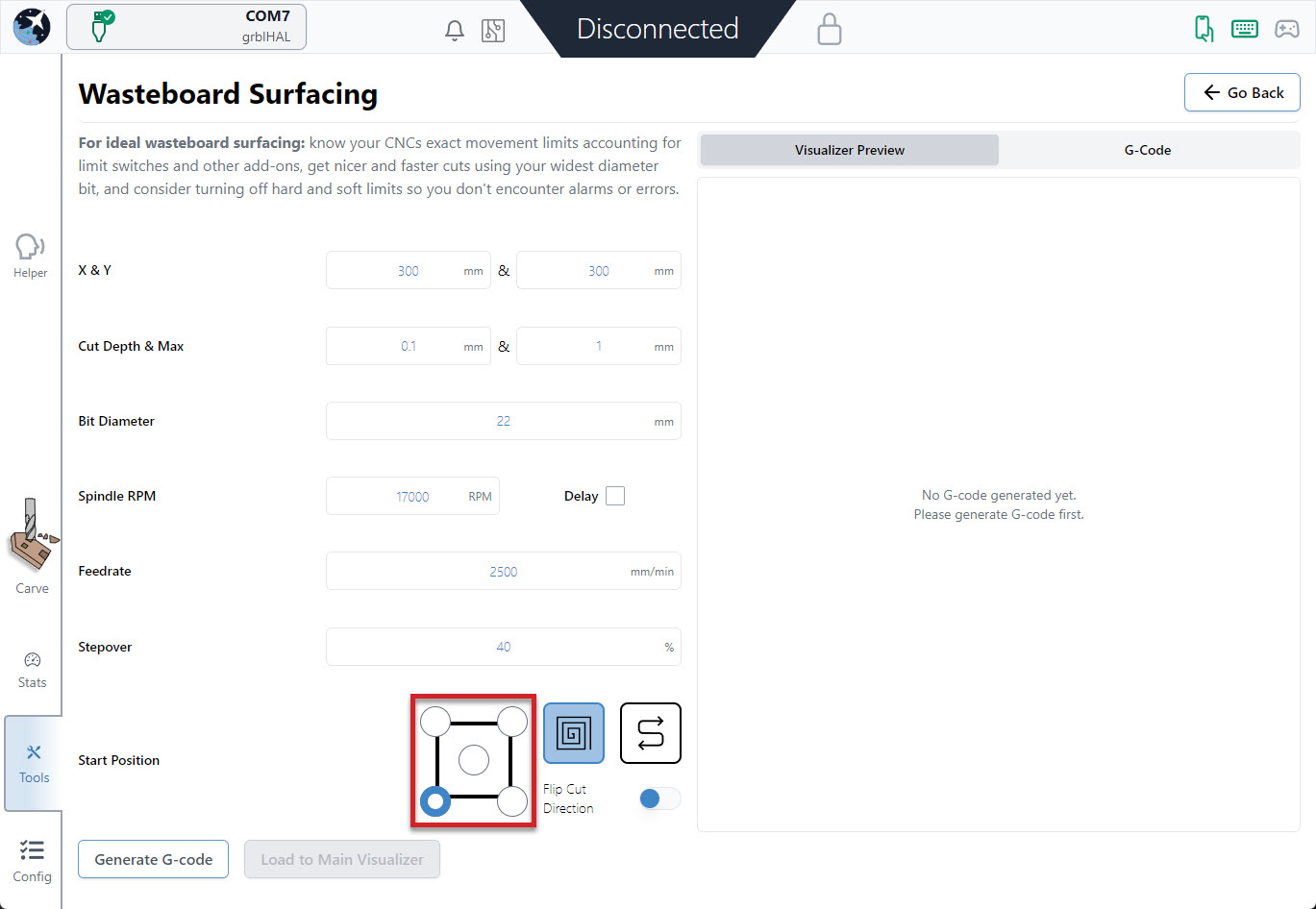This screenshot has height=909, width=1316.
Task: Enable the spindle Delay checkbox
Action: (615, 496)
